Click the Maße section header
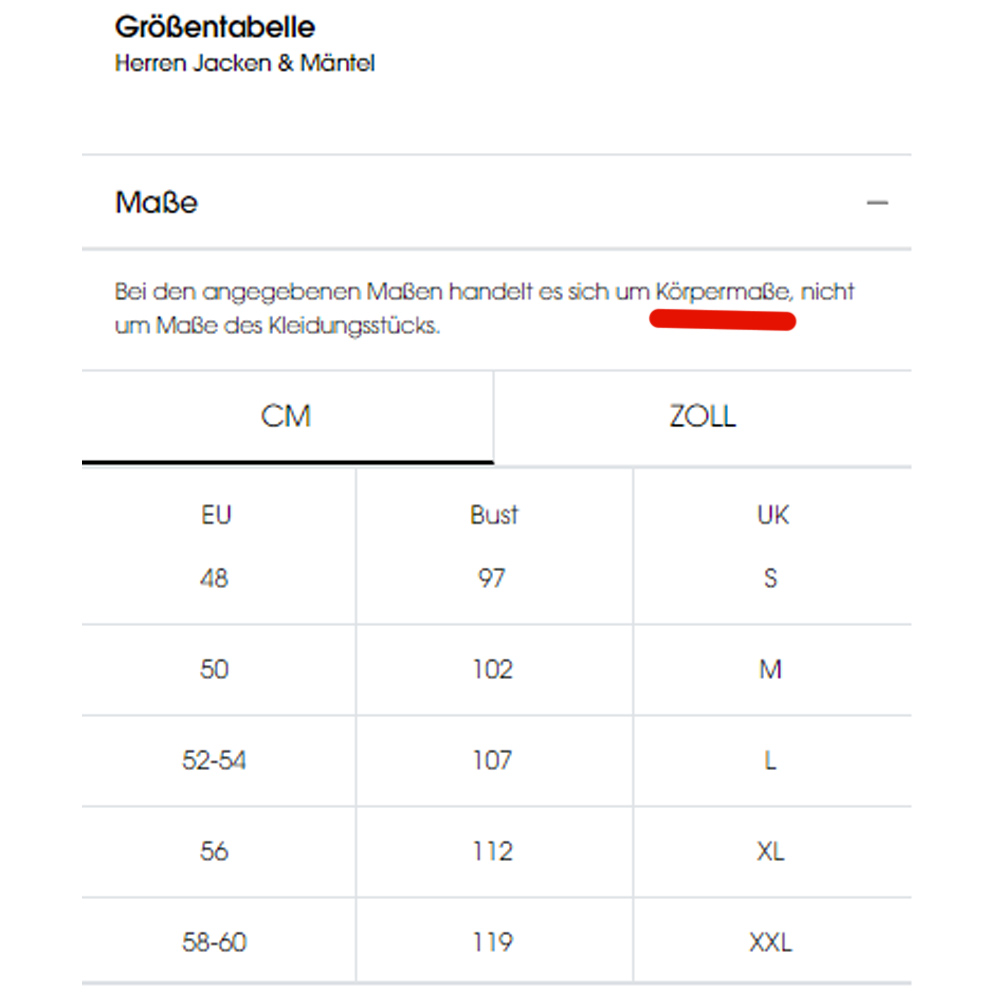The width and height of the screenshot is (1000, 1000). pos(157,203)
